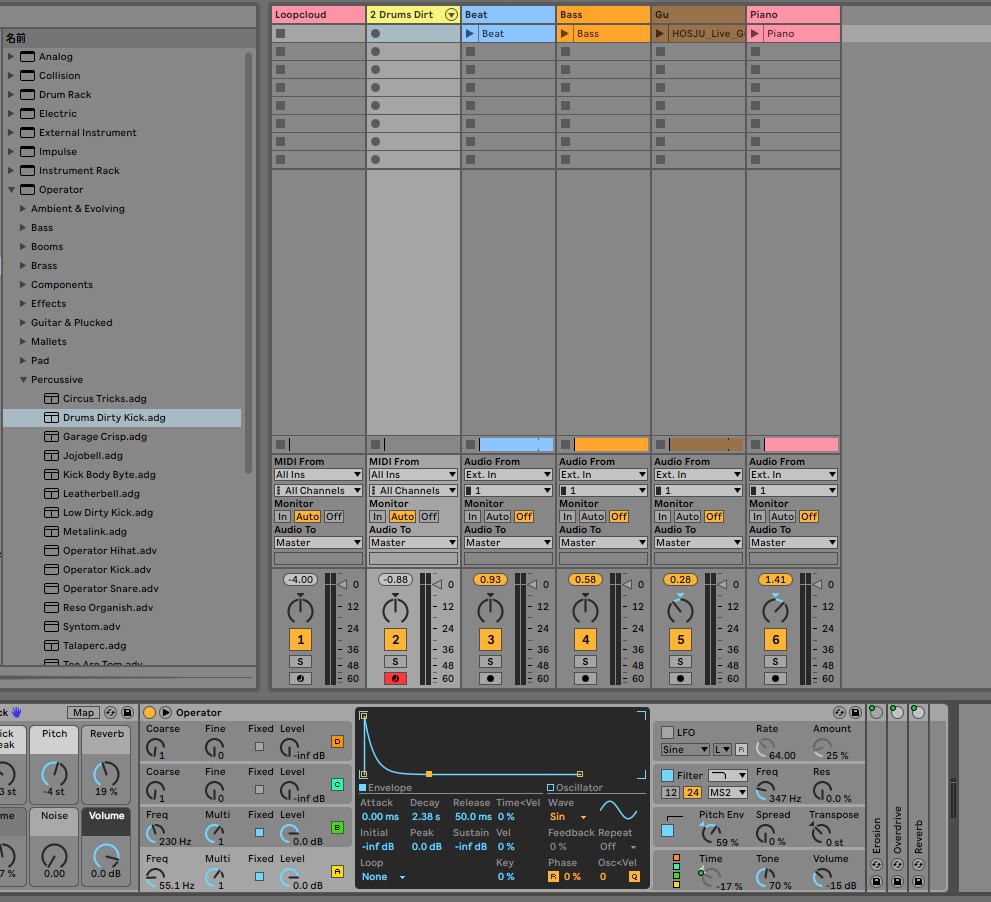Image resolution: width=991 pixels, height=902 pixels.
Task: Stop clips on the Bass track
Action: click(x=566, y=444)
